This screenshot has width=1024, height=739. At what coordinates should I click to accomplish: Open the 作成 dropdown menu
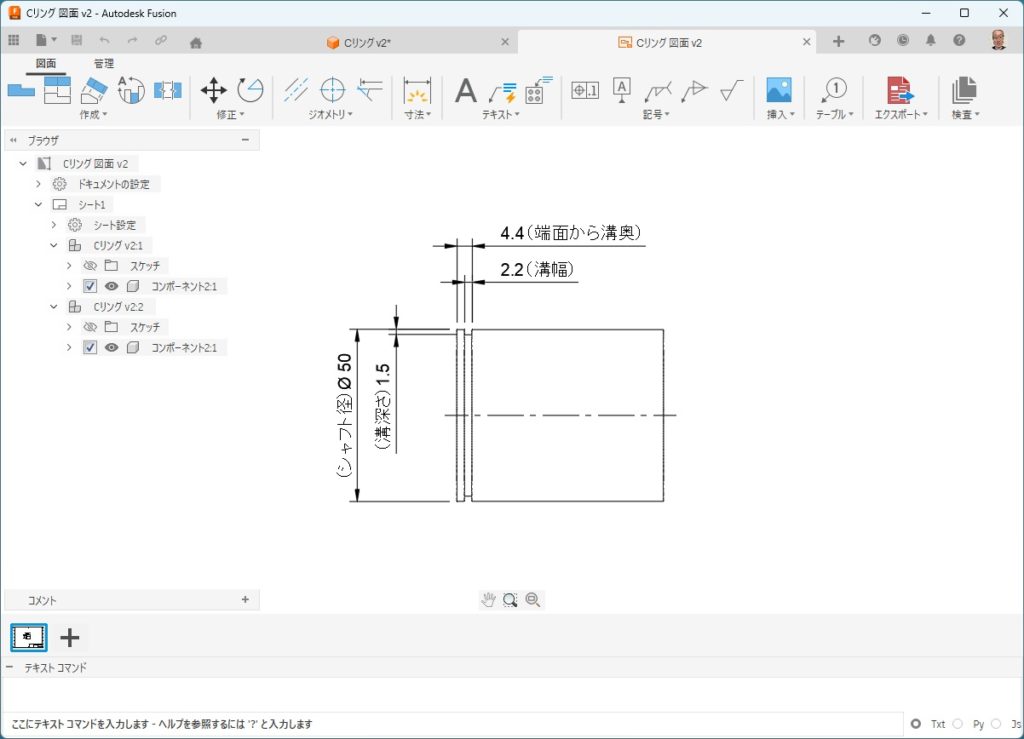click(x=93, y=115)
